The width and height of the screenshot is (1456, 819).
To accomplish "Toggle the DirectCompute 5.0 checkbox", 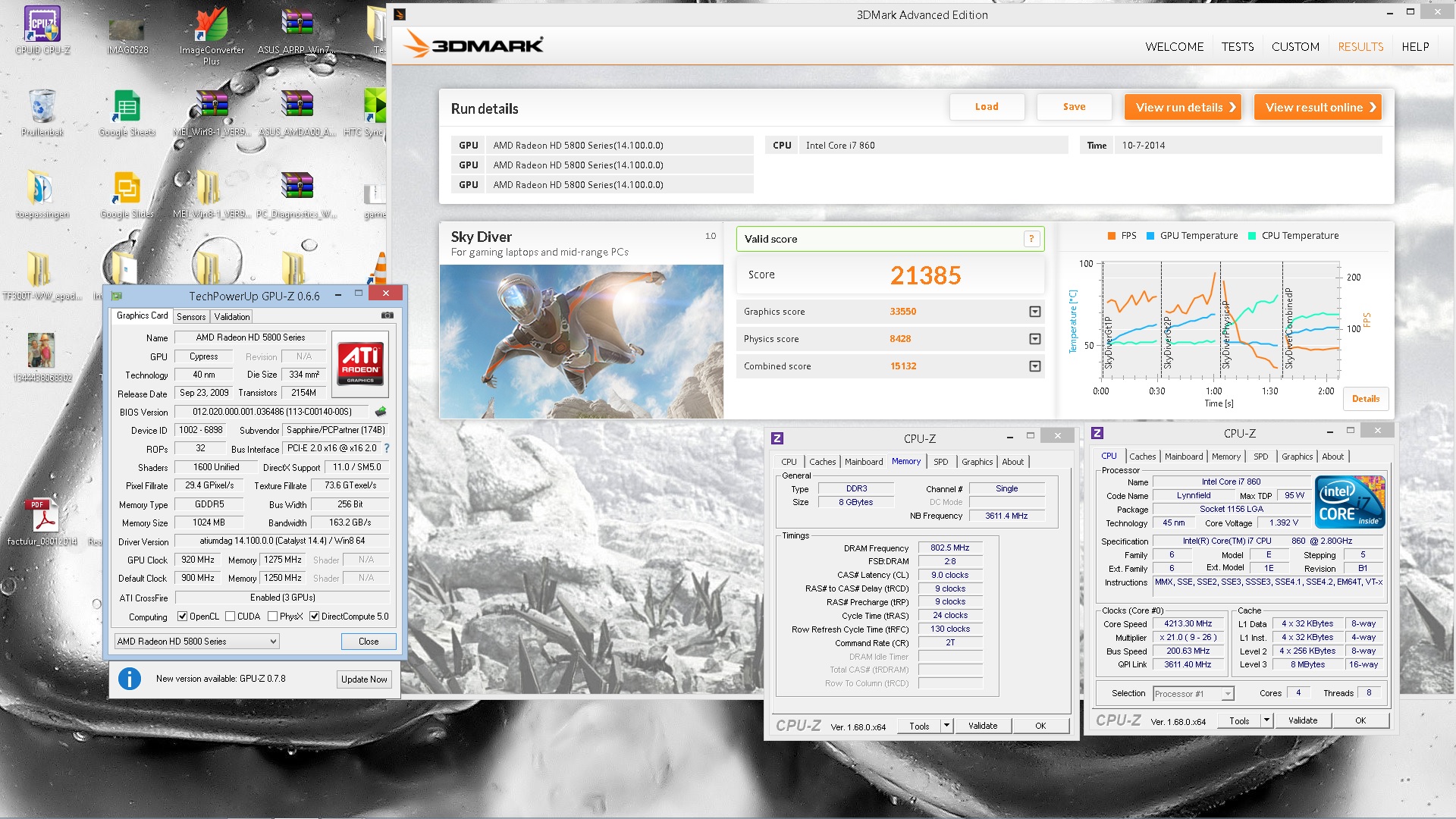I will point(314,617).
